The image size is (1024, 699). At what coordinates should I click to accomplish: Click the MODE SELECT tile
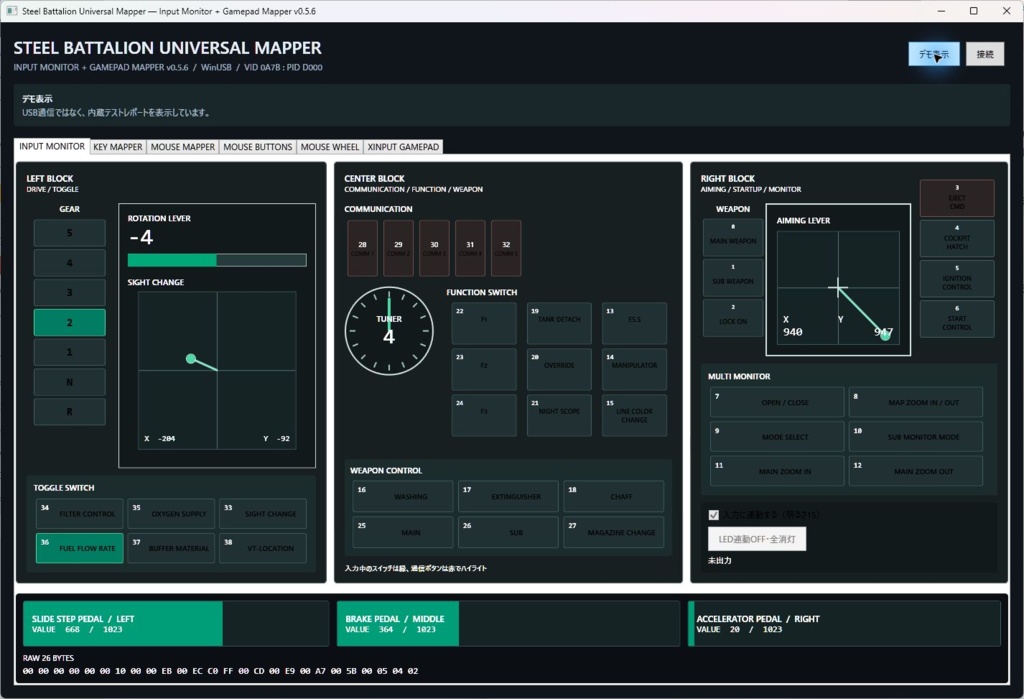pyautogui.click(x=777, y=436)
